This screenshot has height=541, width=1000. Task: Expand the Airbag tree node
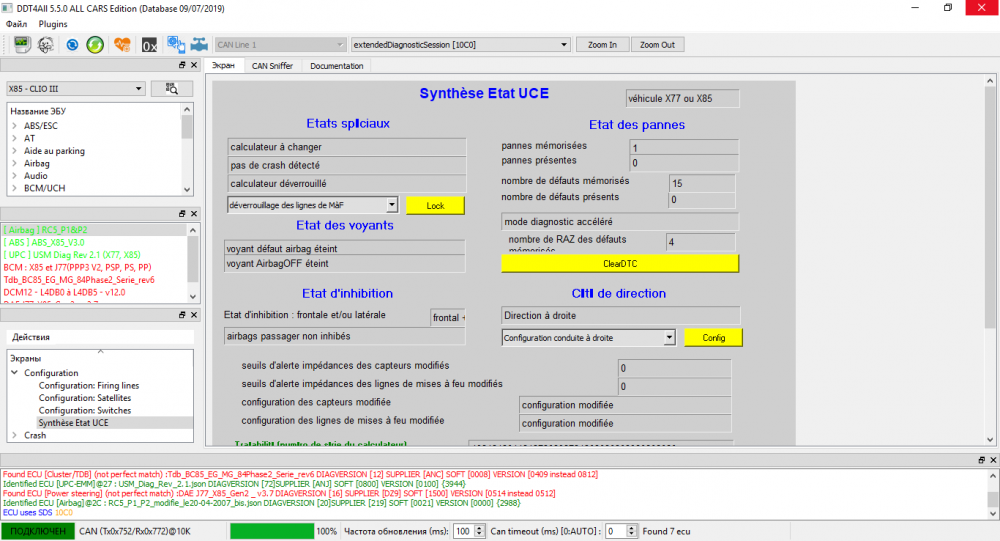tap(15, 163)
